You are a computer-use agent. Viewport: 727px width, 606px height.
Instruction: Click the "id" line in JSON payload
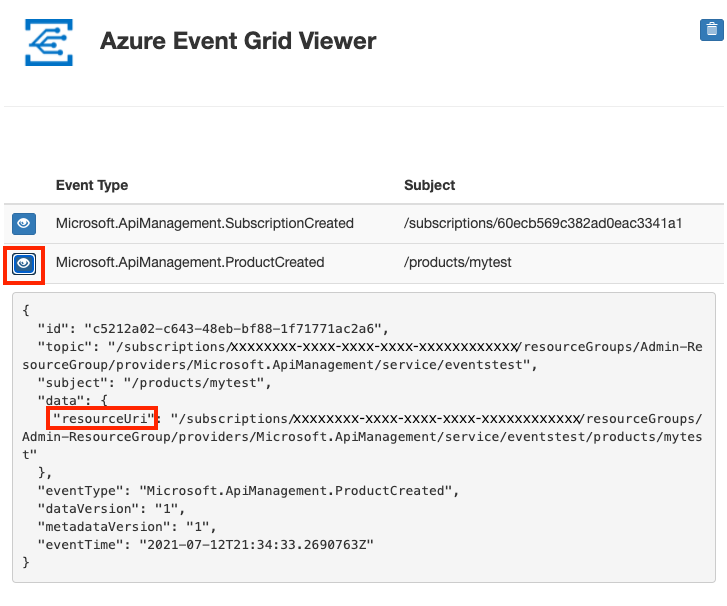(213, 329)
